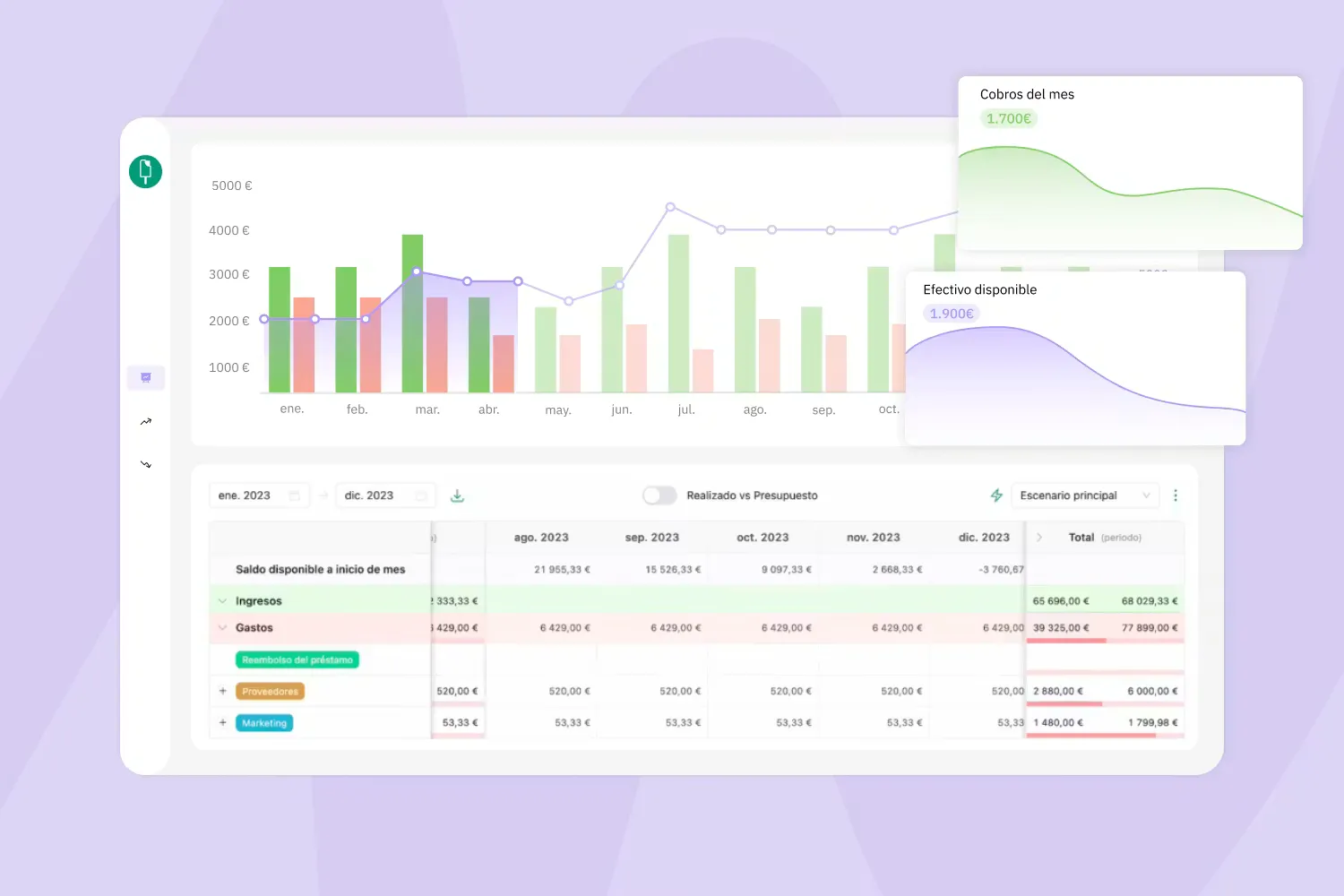Click the line chart point above may.

click(568, 301)
